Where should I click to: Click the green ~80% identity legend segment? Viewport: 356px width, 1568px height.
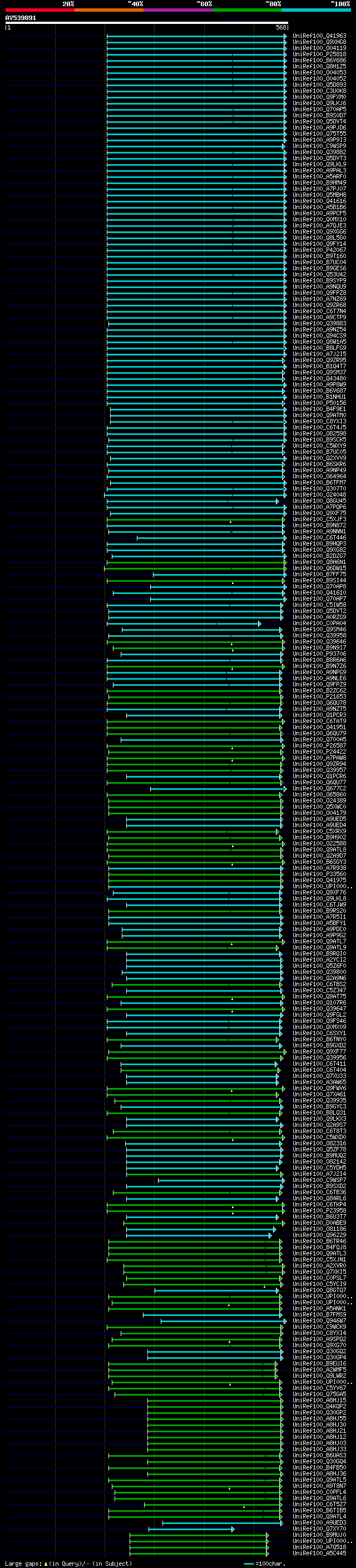point(247,10)
